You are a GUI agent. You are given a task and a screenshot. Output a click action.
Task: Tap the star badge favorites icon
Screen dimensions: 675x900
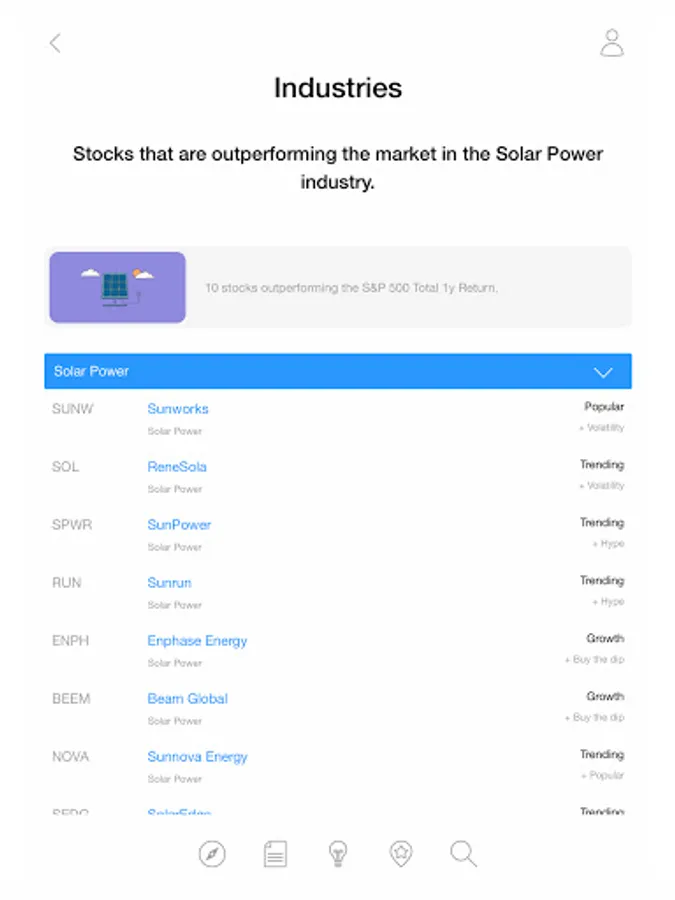[x=401, y=854]
